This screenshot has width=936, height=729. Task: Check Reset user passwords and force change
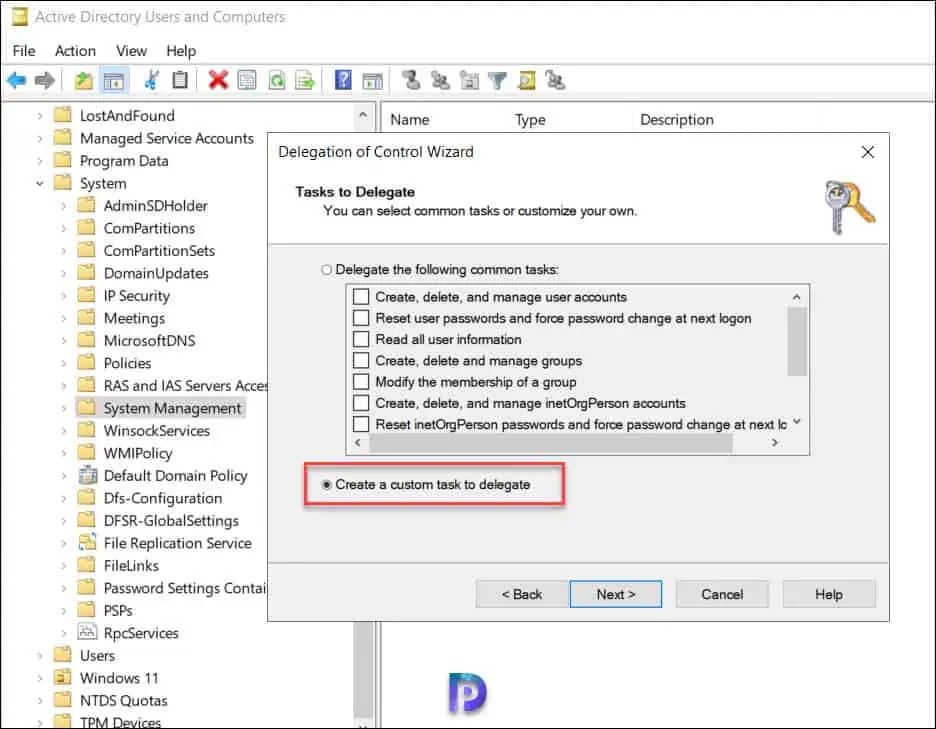(361, 318)
